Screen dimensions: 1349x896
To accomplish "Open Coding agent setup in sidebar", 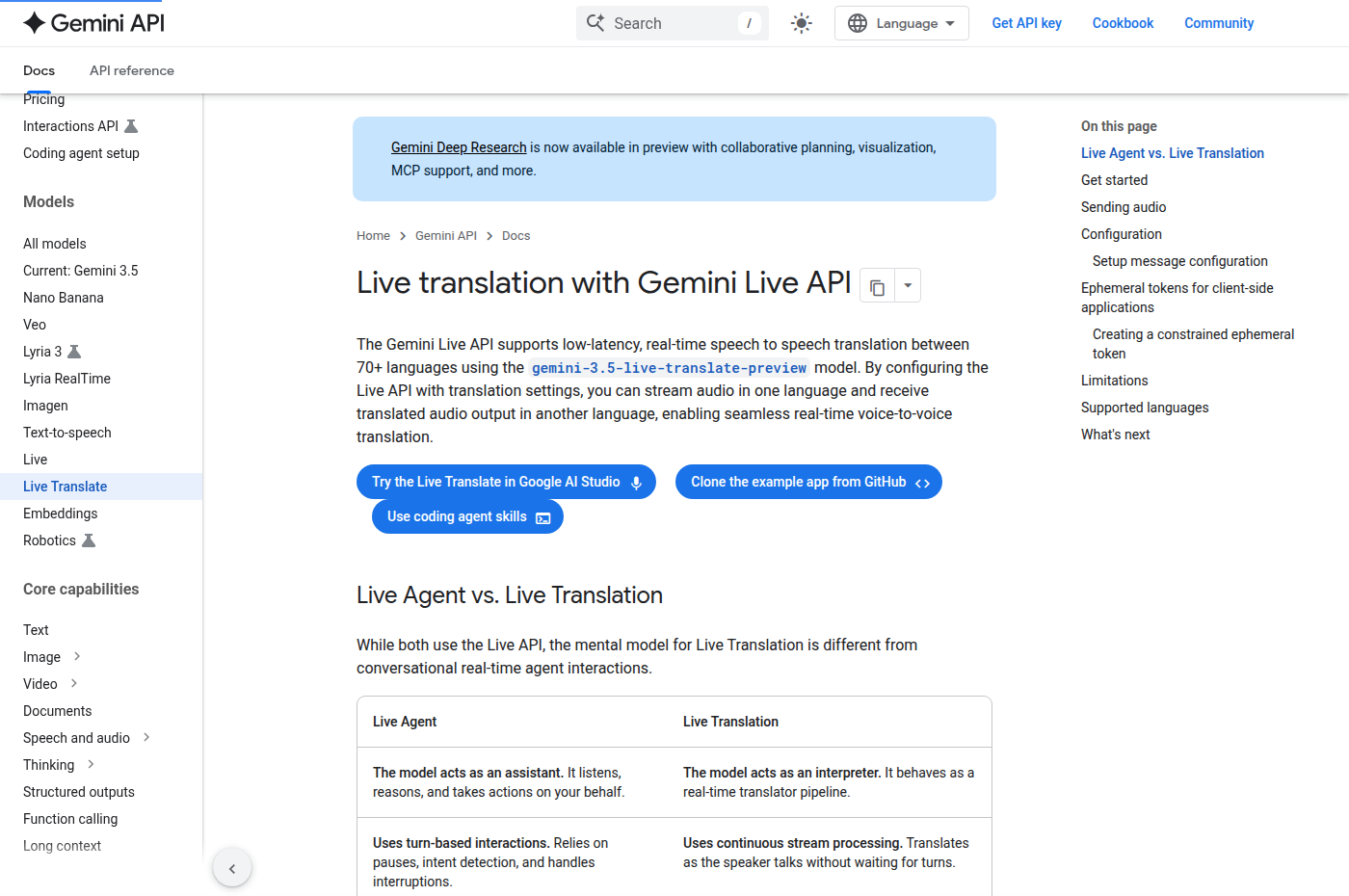I will 81,153.
